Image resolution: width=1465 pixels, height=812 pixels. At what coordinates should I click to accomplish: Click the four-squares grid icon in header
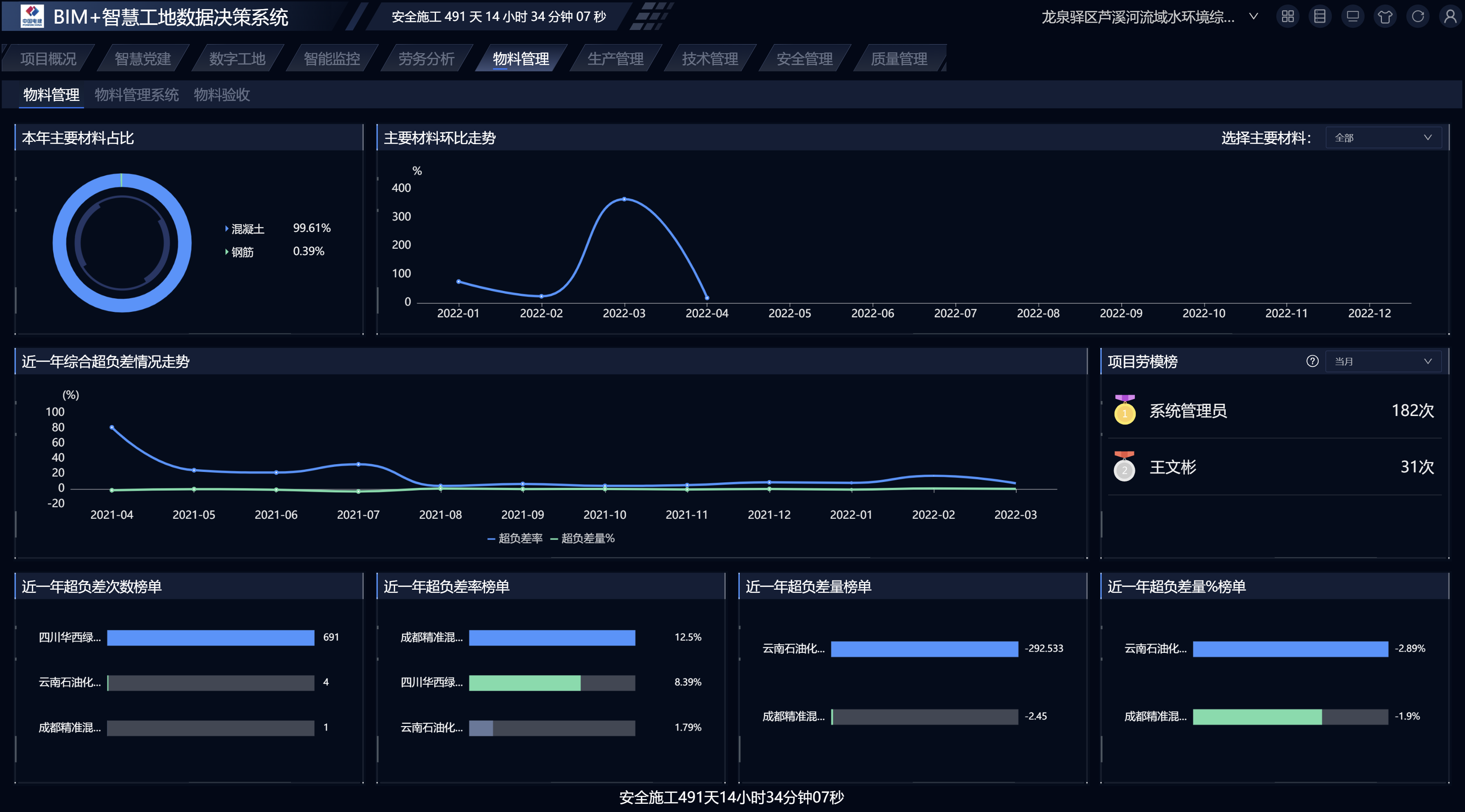(x=1288, y=16)
